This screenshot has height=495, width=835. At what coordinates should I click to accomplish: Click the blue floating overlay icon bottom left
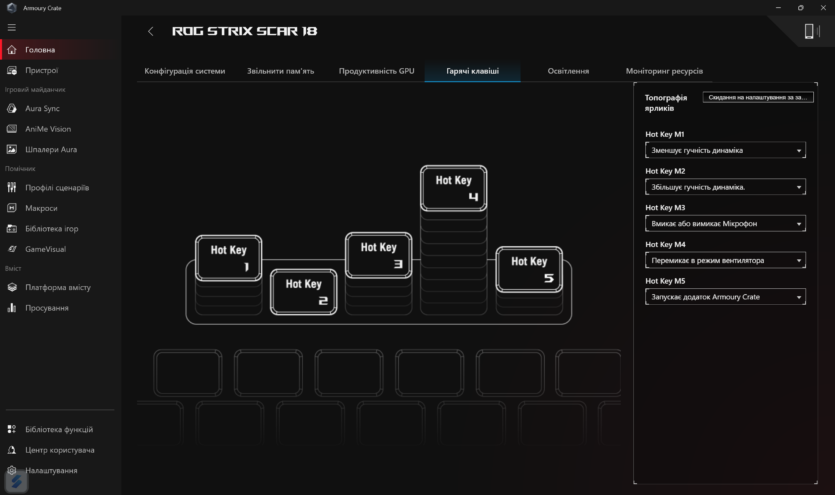17,482
